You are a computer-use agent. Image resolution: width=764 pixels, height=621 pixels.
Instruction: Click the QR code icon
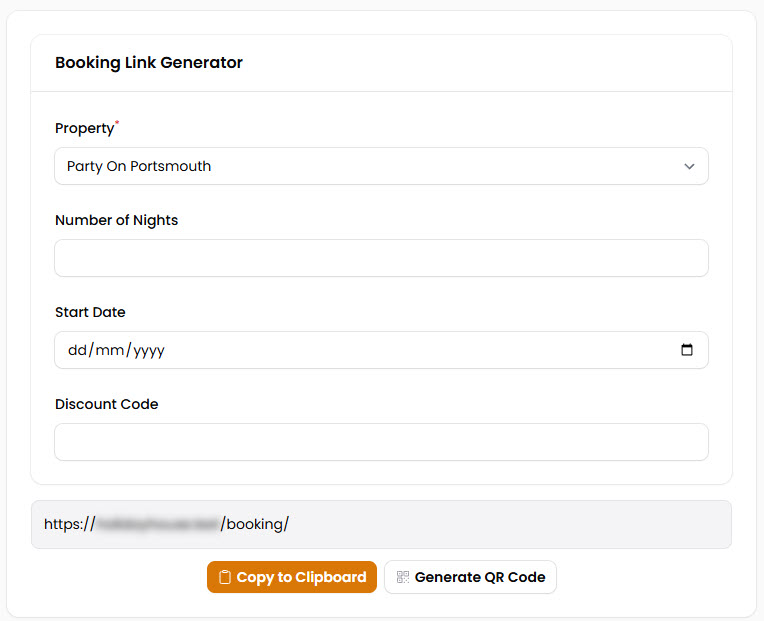[x=403, y=577]
